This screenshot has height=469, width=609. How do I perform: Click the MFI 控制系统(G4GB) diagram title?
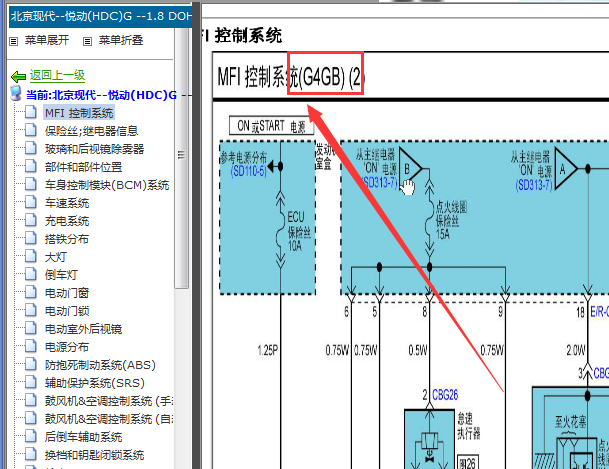[291, 76]
